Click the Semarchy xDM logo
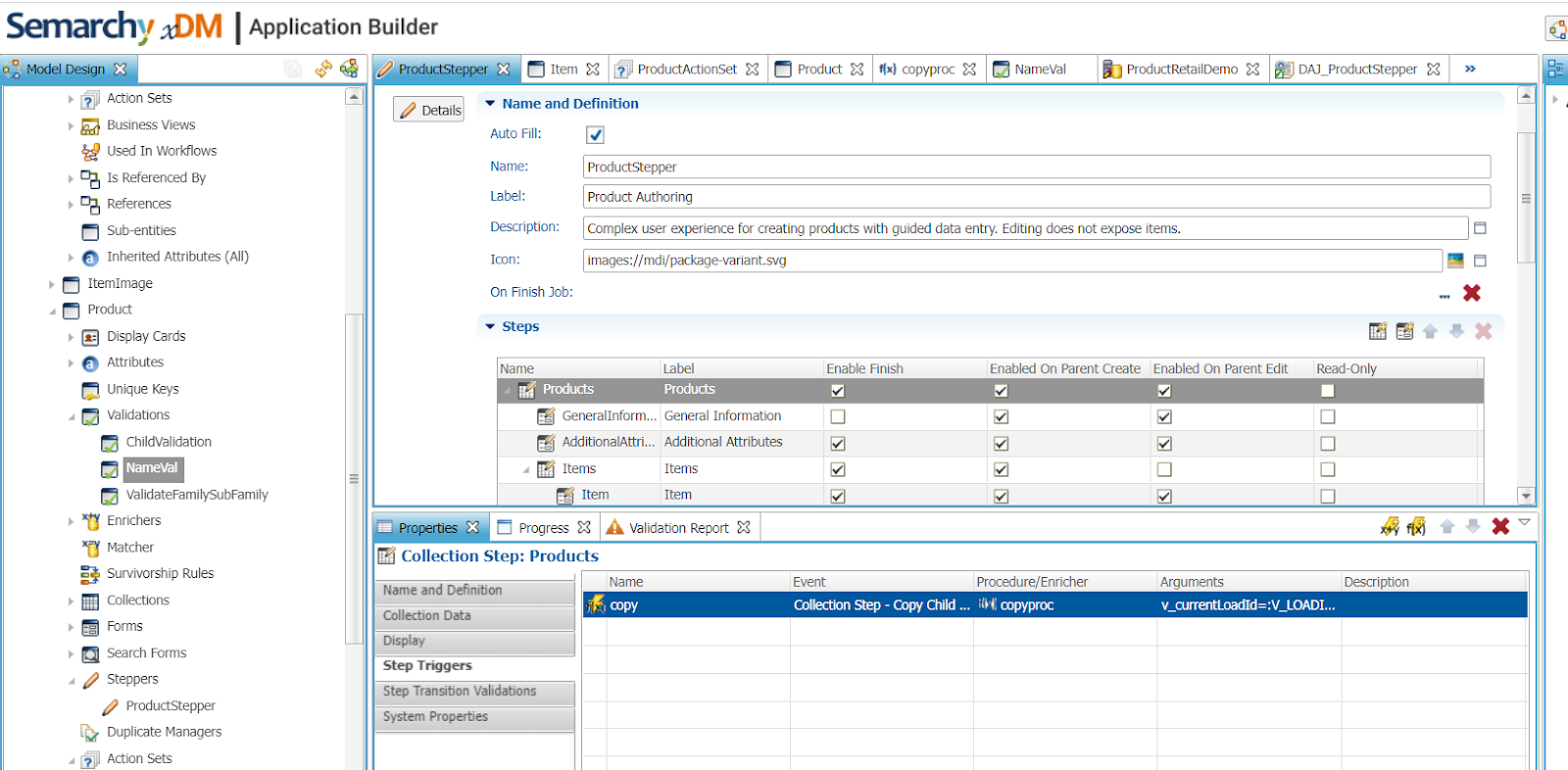This screenshot has height=770, width=1568. pyautogui.click(x=115, y=26)
